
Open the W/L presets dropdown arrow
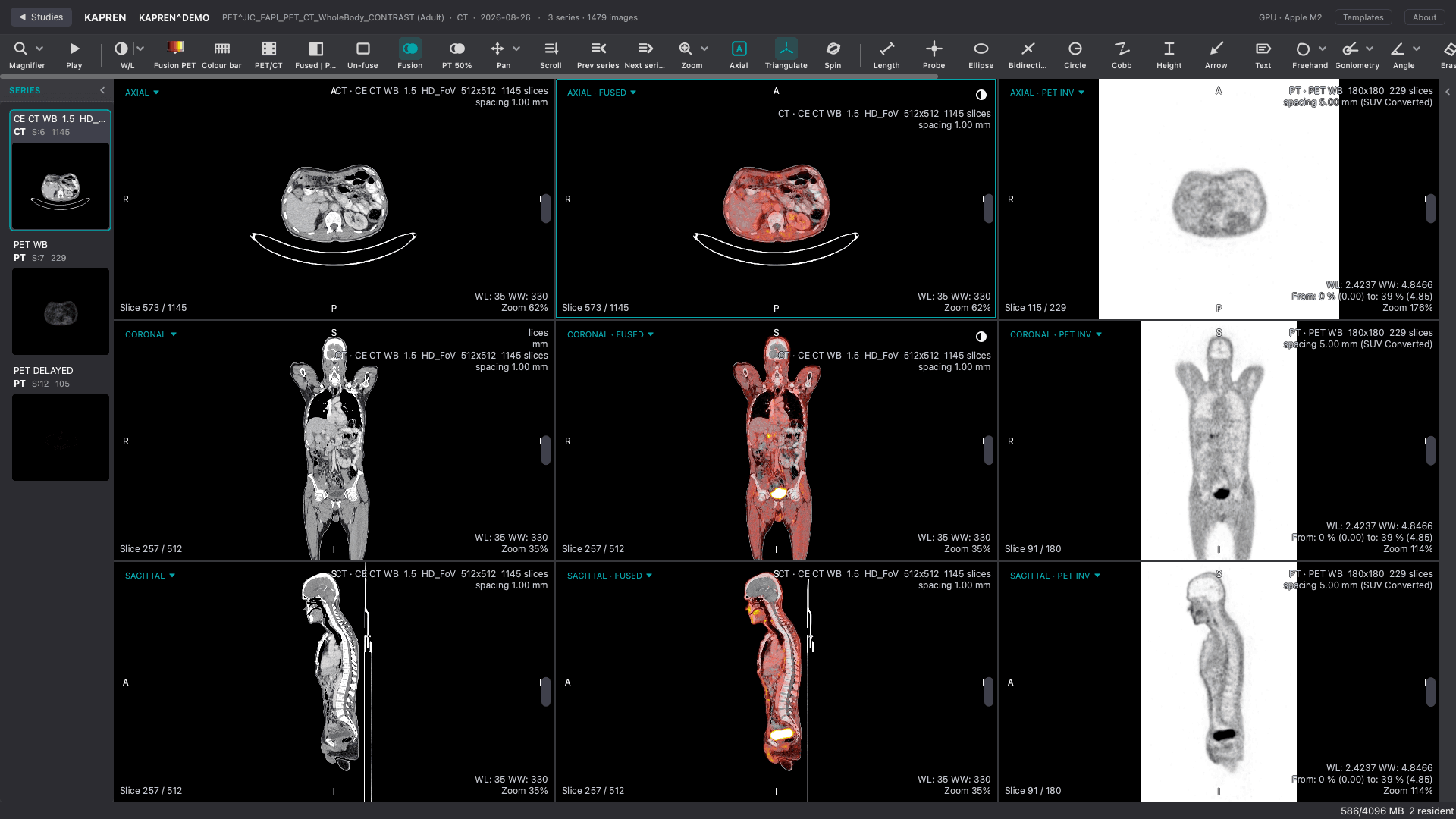pyautogui.click(x=140, y=49)
